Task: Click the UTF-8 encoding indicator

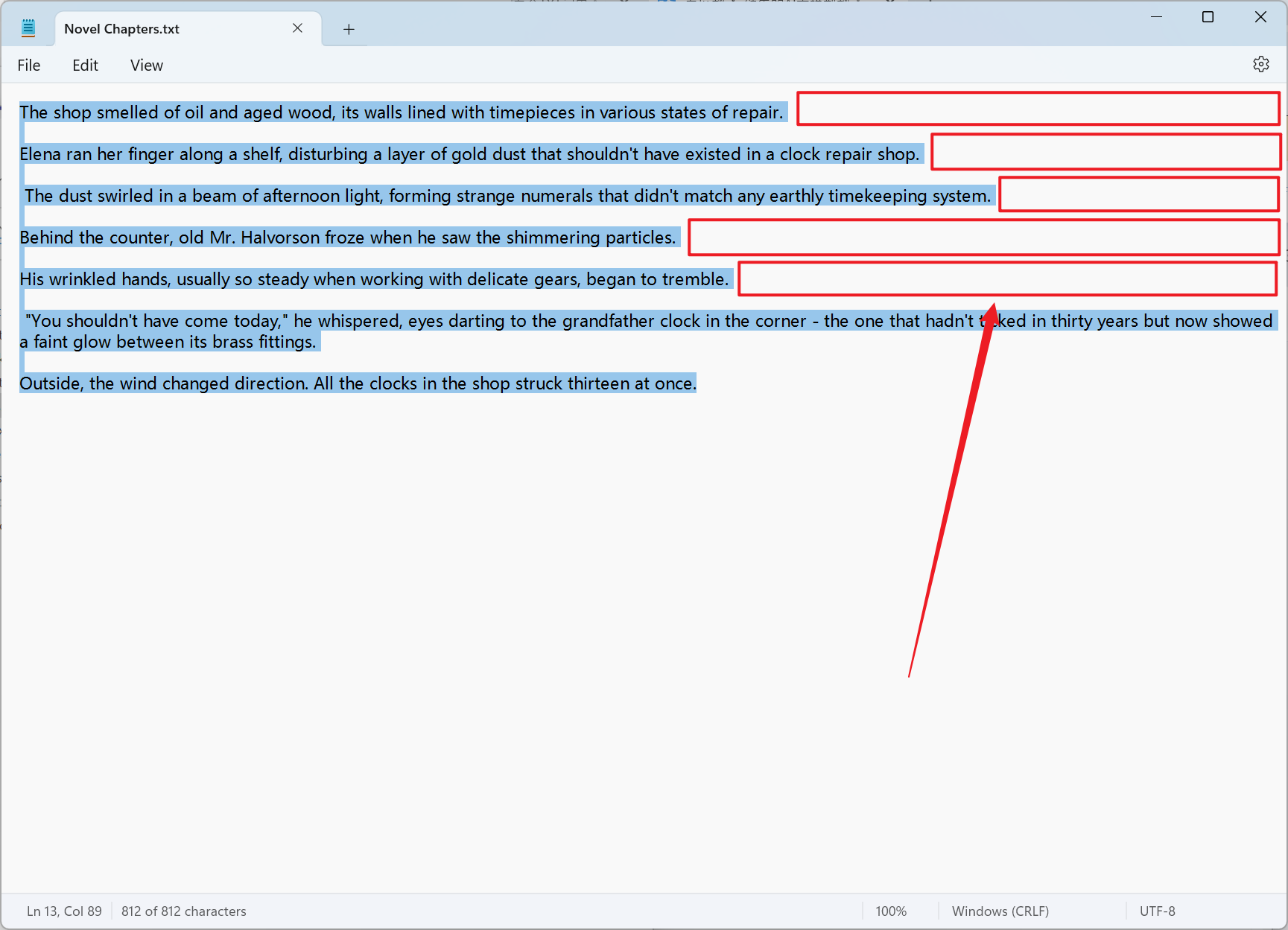Action: (1157, 911)
